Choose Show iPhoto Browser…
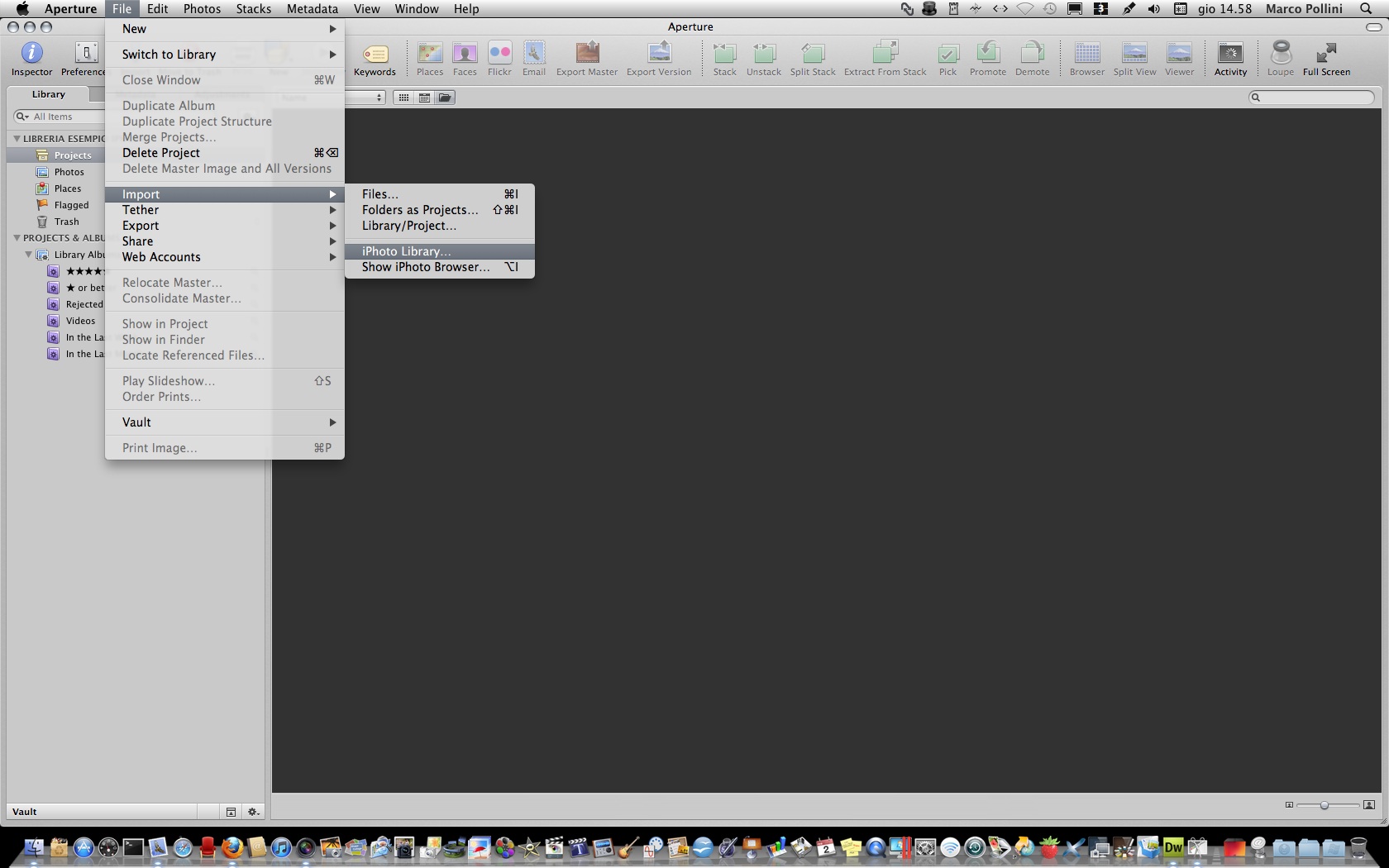 pyautogui.click(x=440, y=267)
